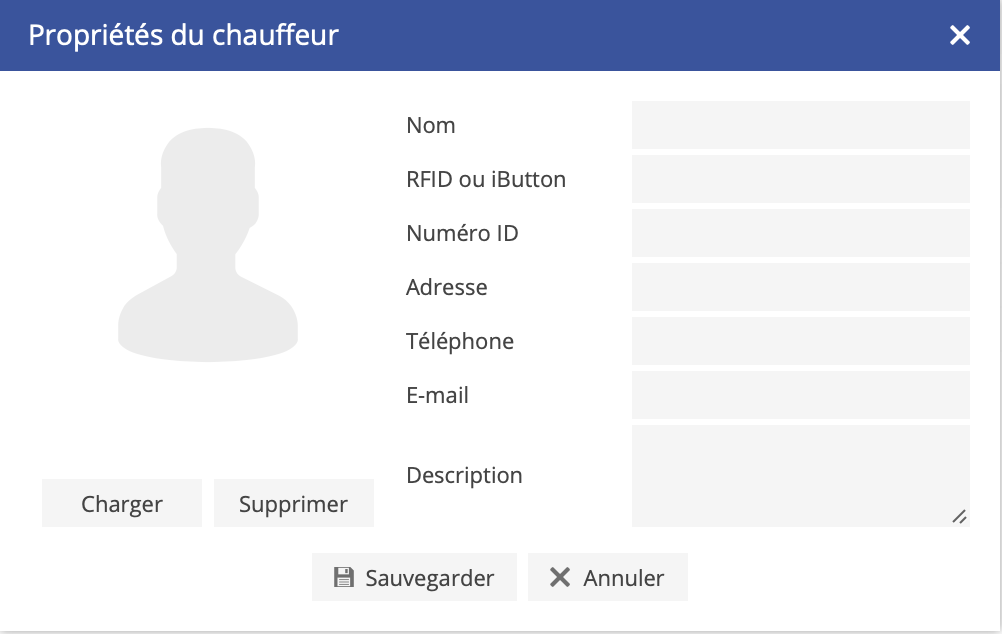
Task: Click the Téléphone input field
Action: point(800,341)
